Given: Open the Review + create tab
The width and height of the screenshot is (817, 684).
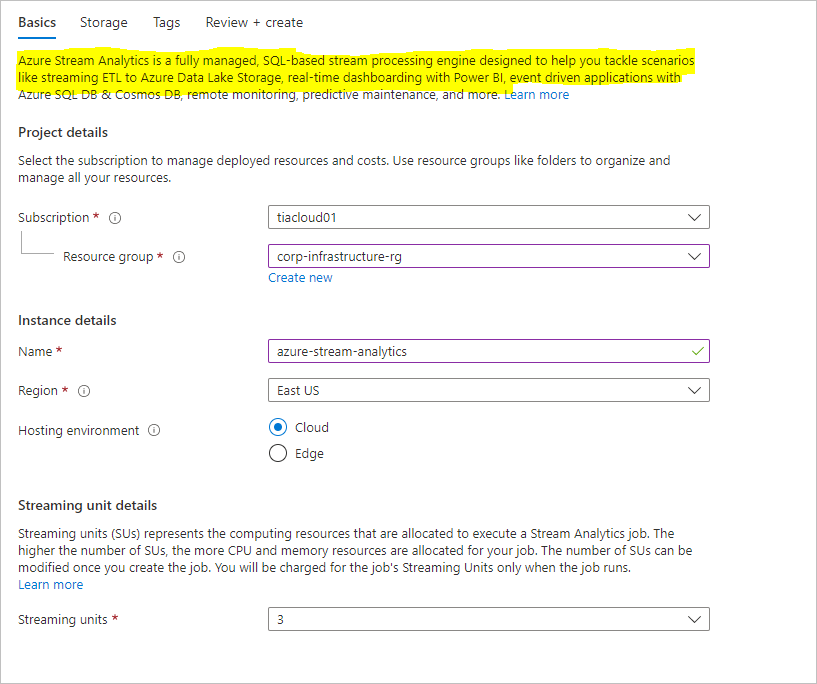Looking at the screenshot, I should 254,22.
